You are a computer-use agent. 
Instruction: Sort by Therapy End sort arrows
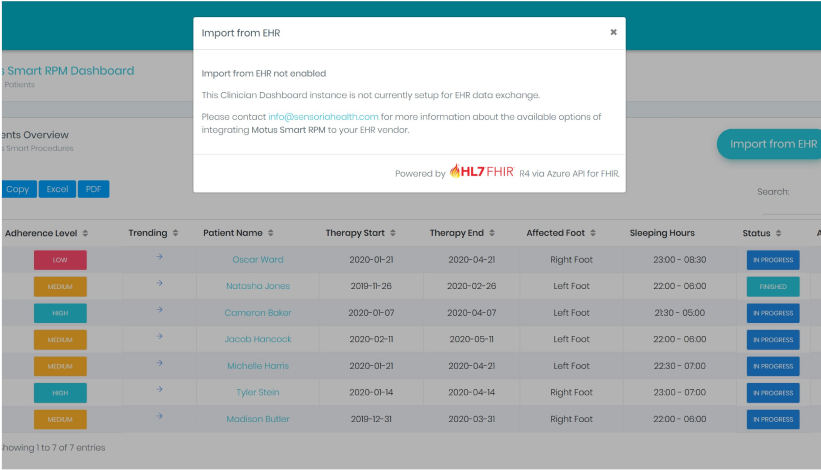pyautogui.click(x=493, y=233)
